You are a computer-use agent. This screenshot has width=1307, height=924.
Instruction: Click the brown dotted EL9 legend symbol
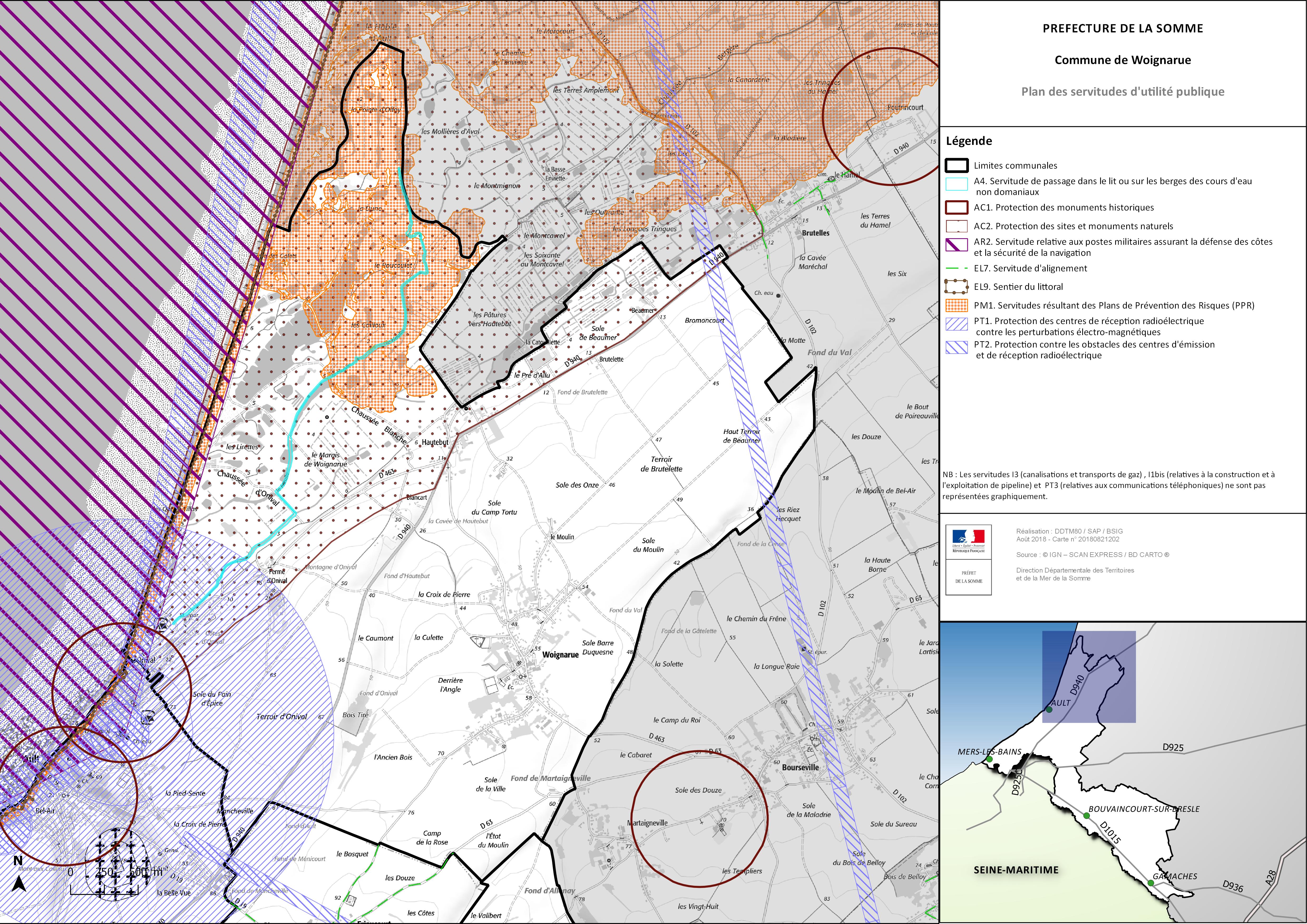click(956, 286)
